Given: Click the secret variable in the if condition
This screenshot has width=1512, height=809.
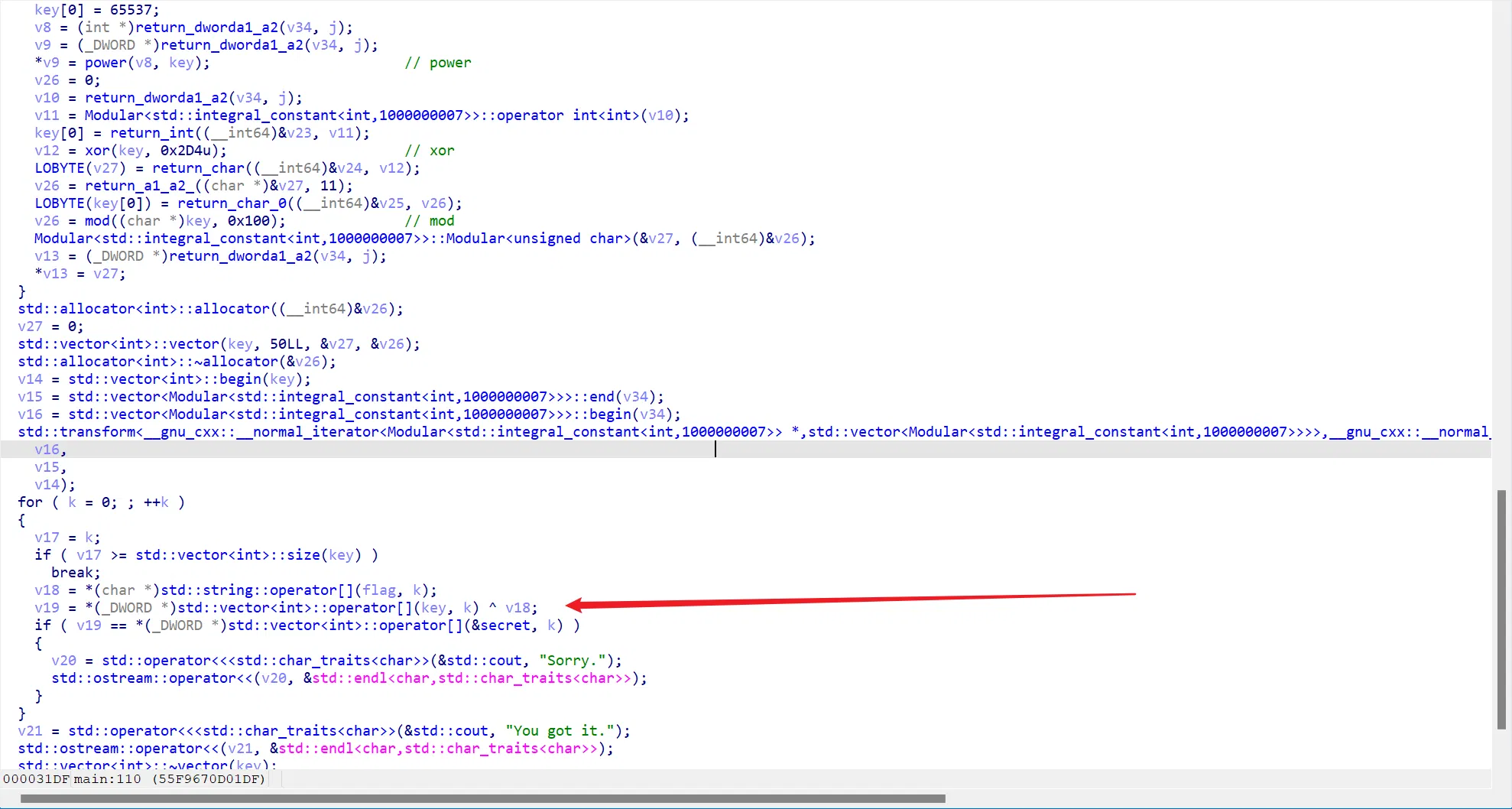Looking at the screenshot, I should [505, 625].
